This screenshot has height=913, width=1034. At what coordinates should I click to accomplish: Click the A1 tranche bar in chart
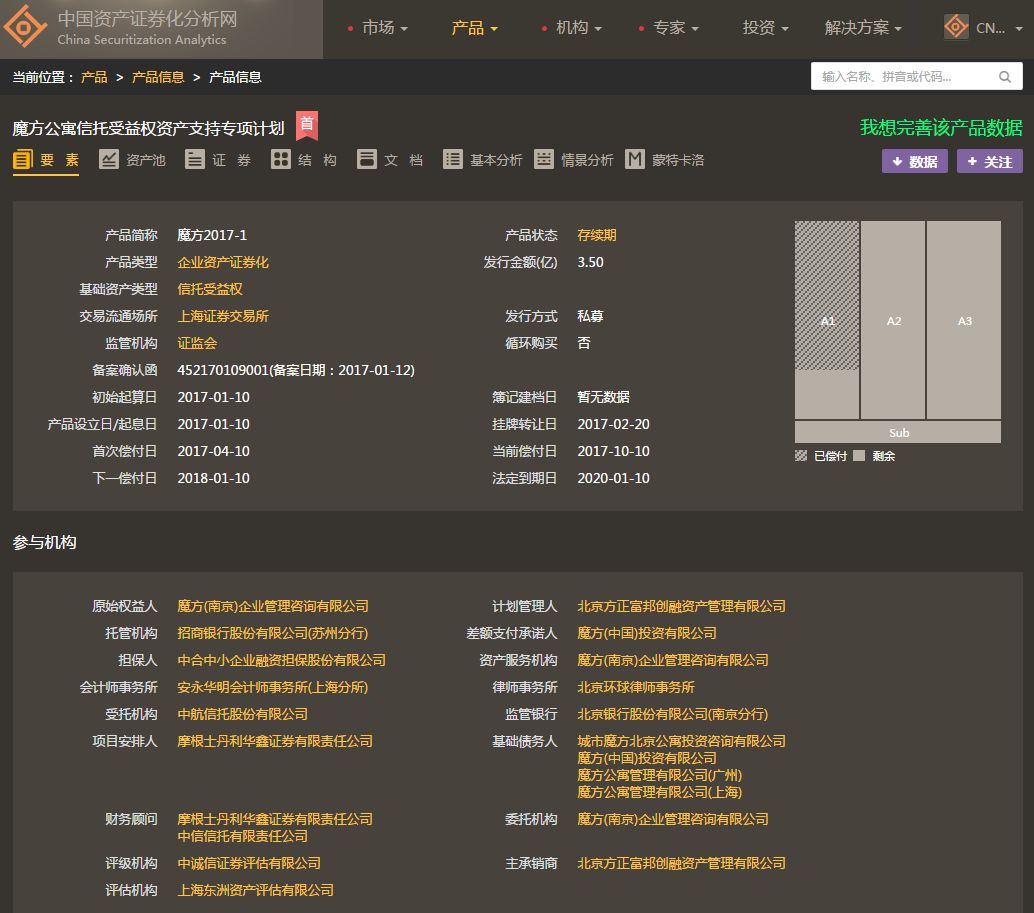point(827,320)
